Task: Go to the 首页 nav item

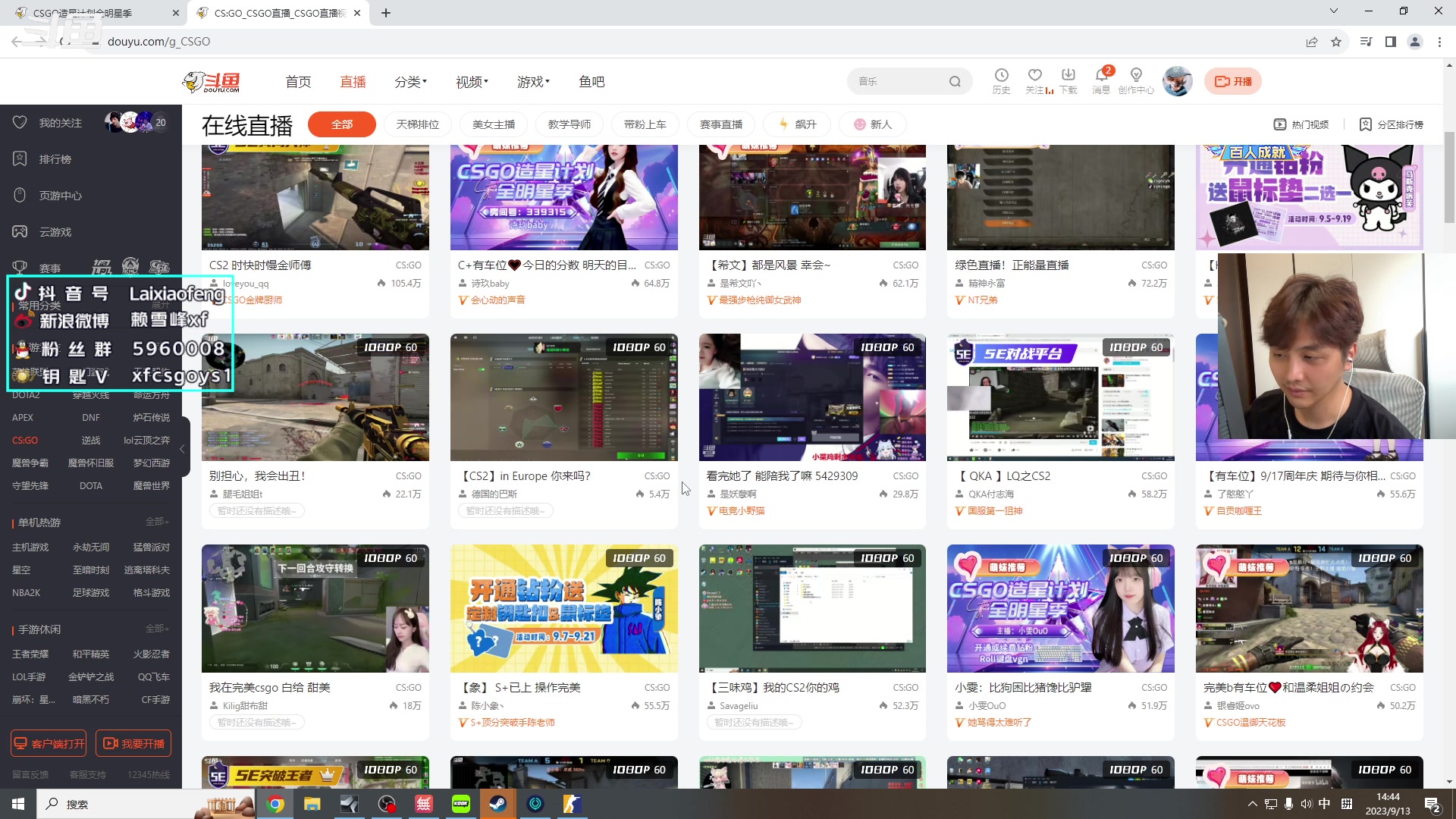Action: click(x=298, y=82)
